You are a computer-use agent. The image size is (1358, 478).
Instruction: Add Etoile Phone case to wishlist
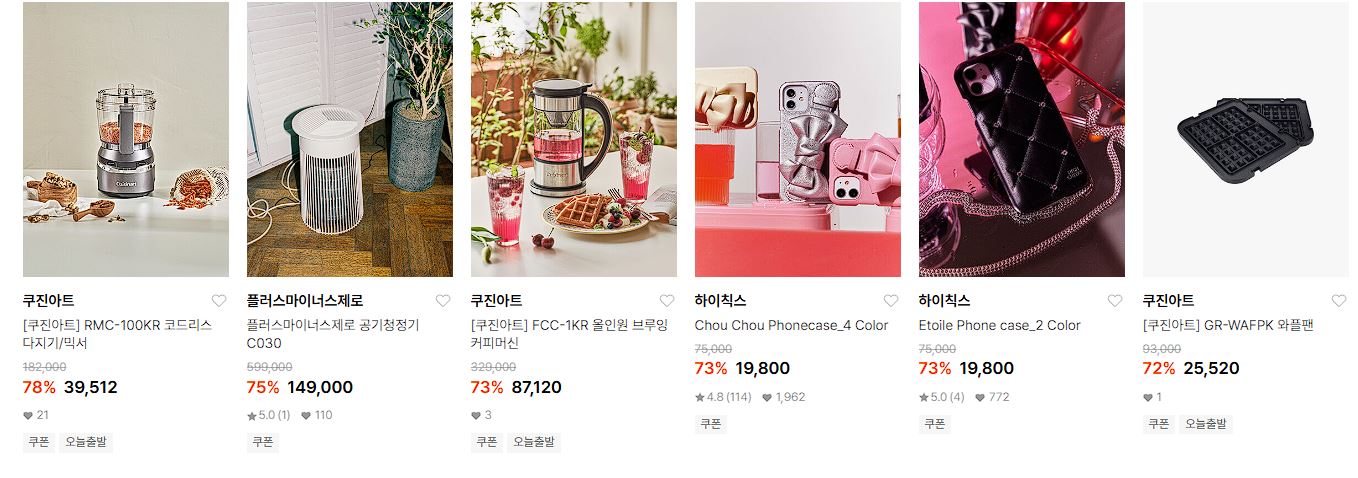coord(1115,301)
